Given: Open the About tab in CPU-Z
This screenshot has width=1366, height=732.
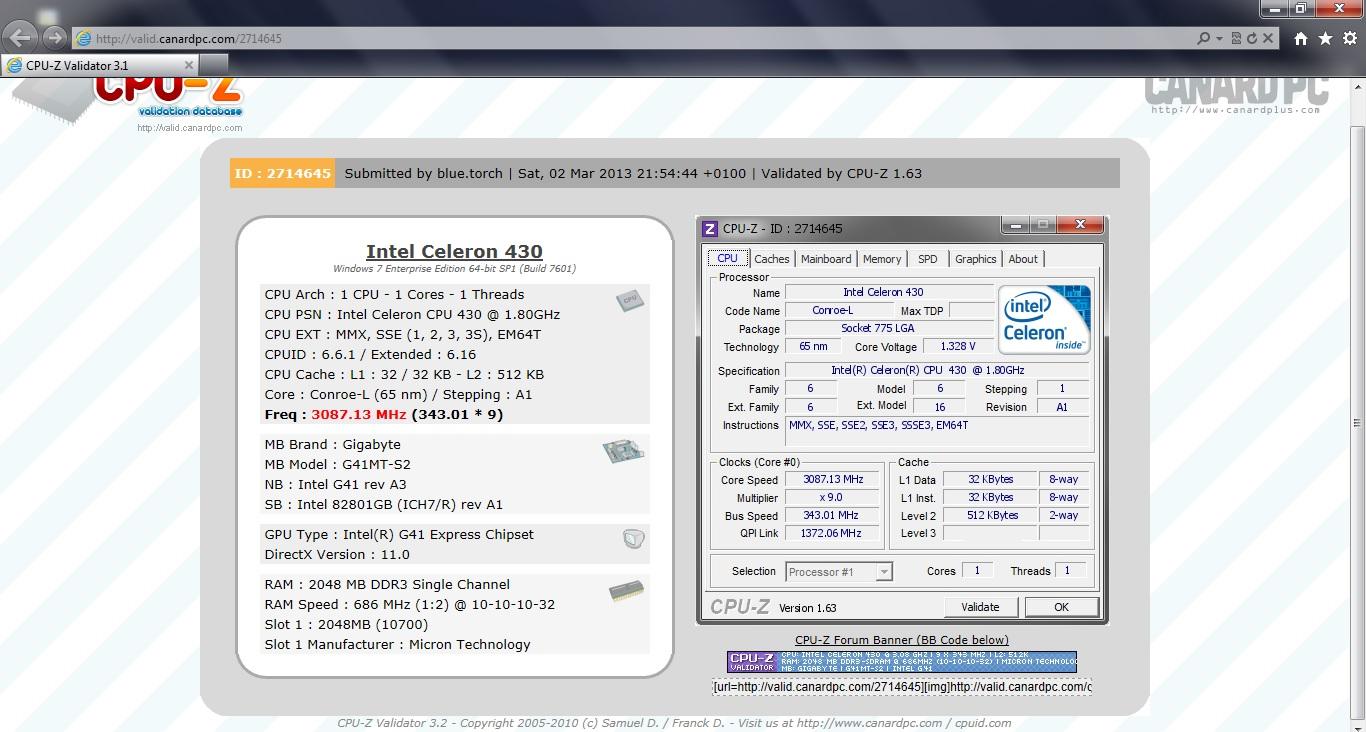Looking at the screenshot, I should (1023, 259).
